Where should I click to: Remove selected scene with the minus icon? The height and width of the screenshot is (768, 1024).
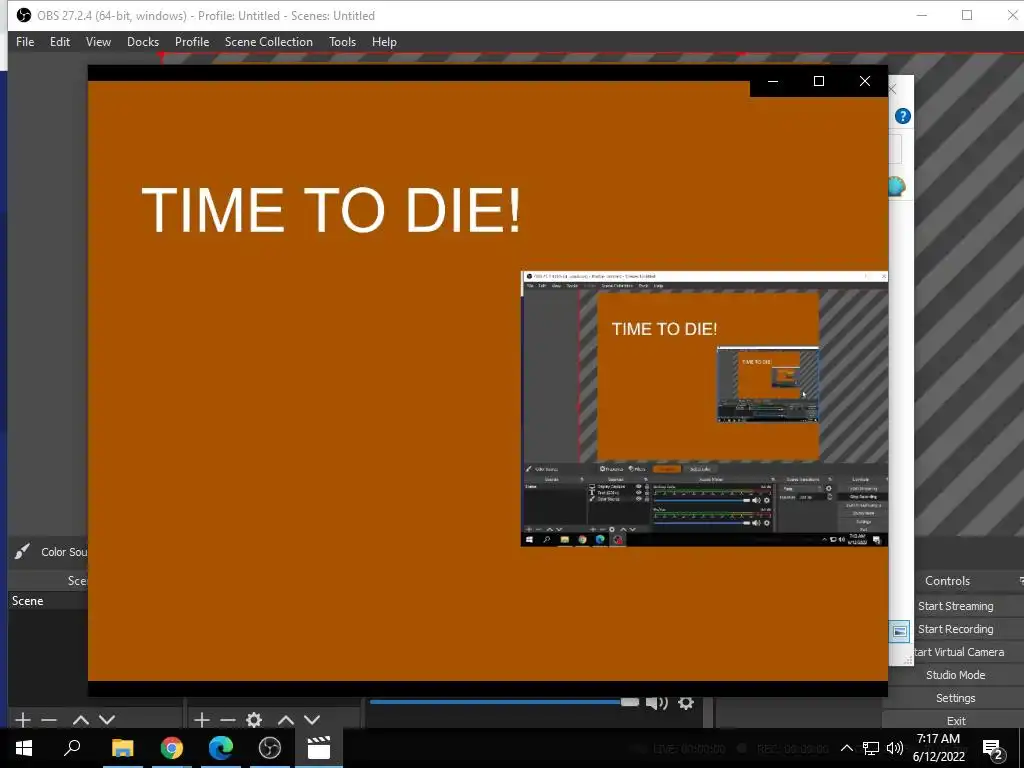[49, 720]
